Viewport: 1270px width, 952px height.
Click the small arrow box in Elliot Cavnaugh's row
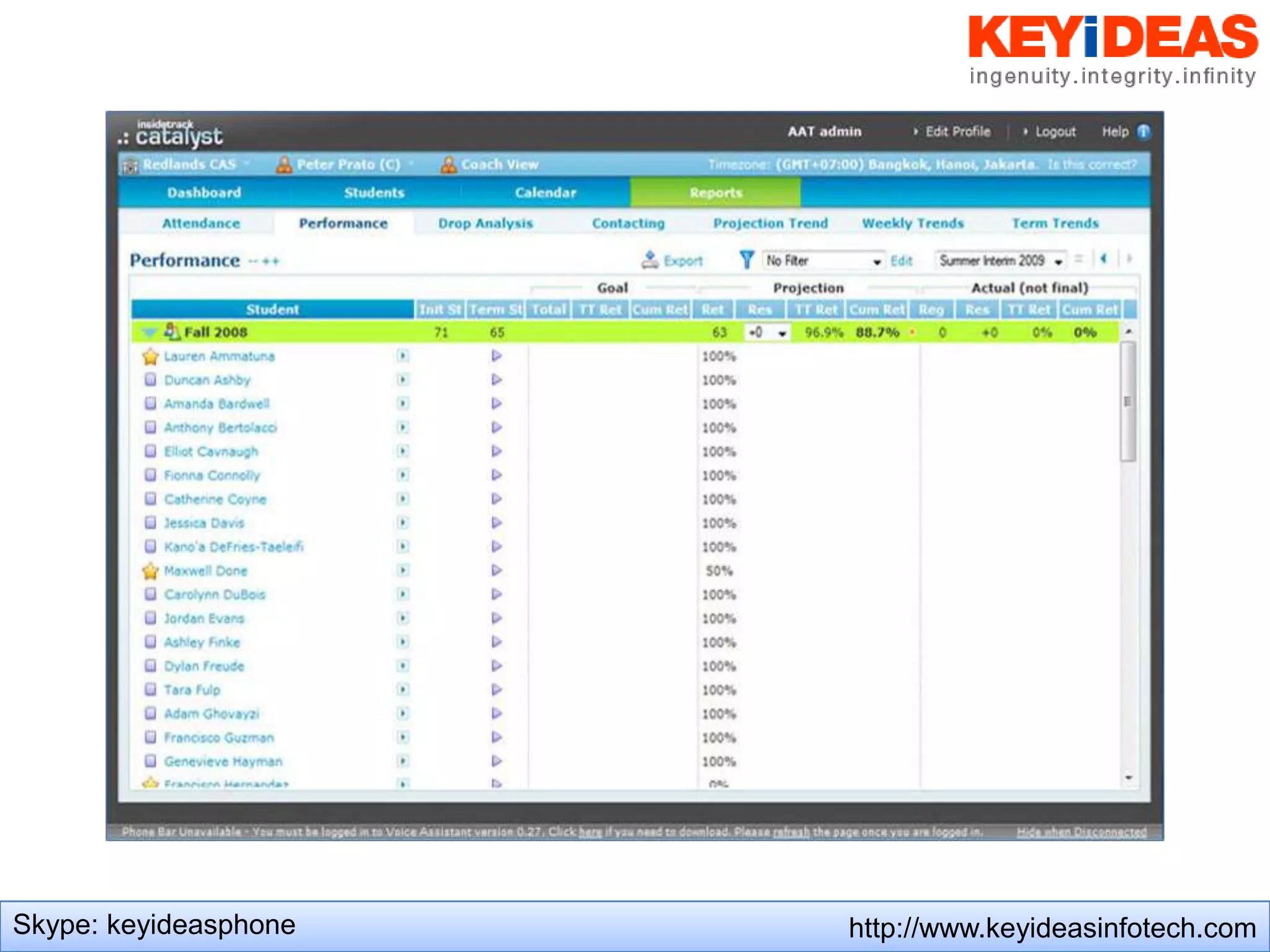click(x=403, y=451)
